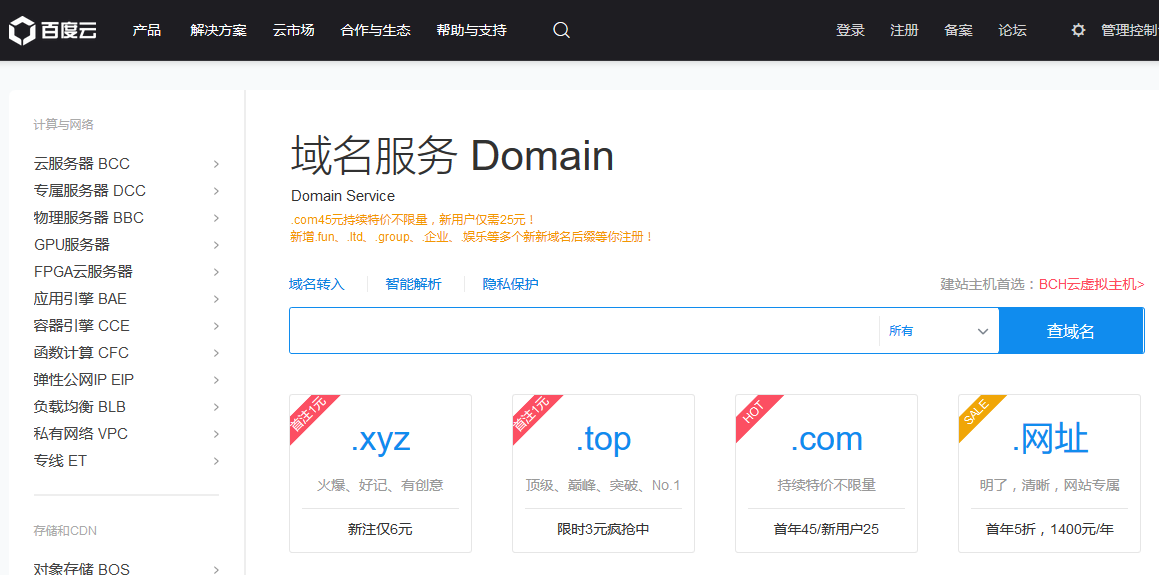Open 管理控制台
Image resolution: width=1159 pixels, height=575 pixels.
tap(1129, 30)
